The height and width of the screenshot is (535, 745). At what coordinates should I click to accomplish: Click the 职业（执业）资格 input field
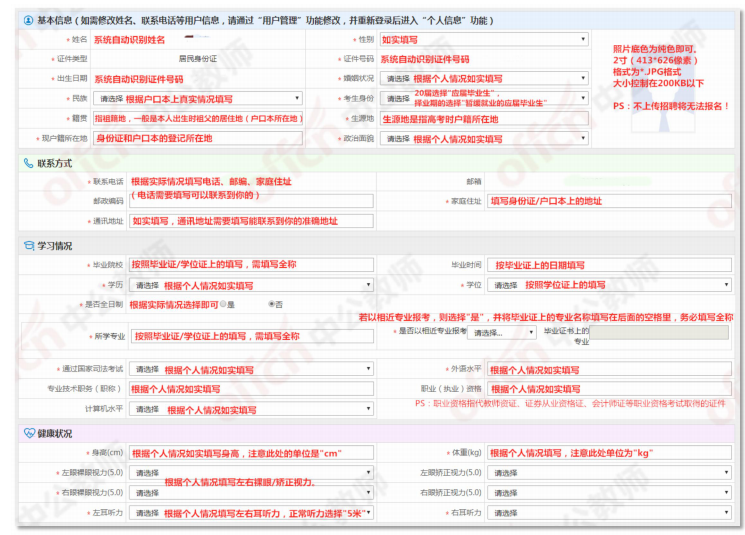click(x=609, y=389)
